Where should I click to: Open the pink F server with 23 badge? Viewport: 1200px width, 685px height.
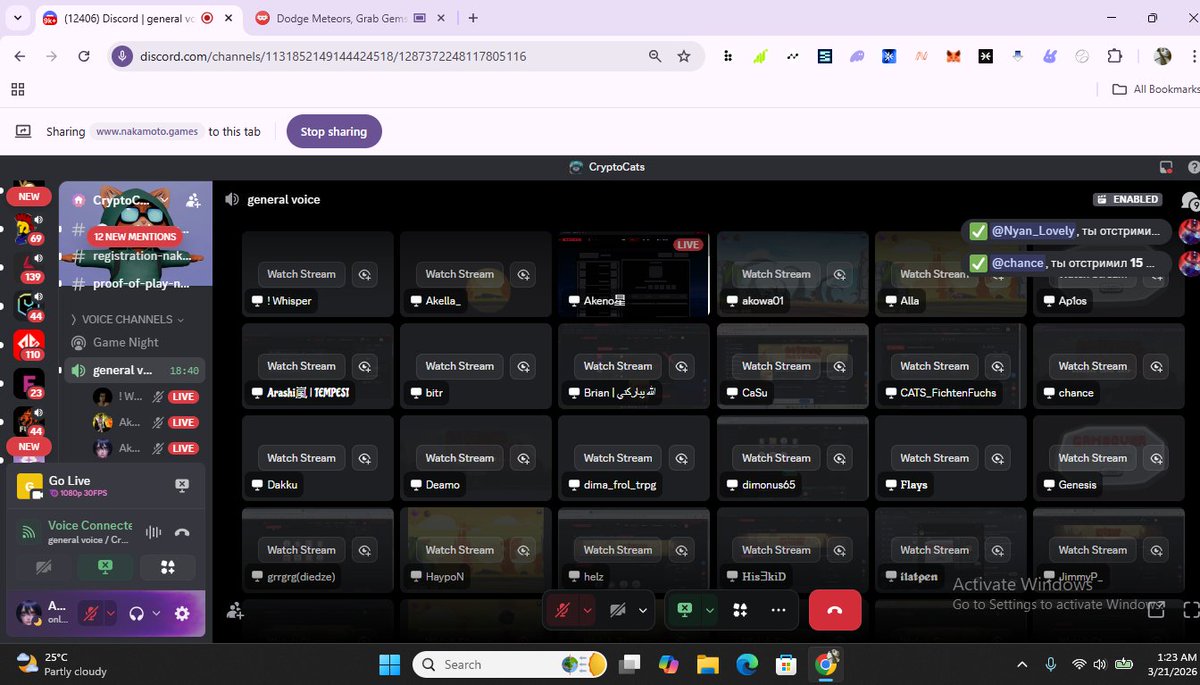click(x=27, y=384)
